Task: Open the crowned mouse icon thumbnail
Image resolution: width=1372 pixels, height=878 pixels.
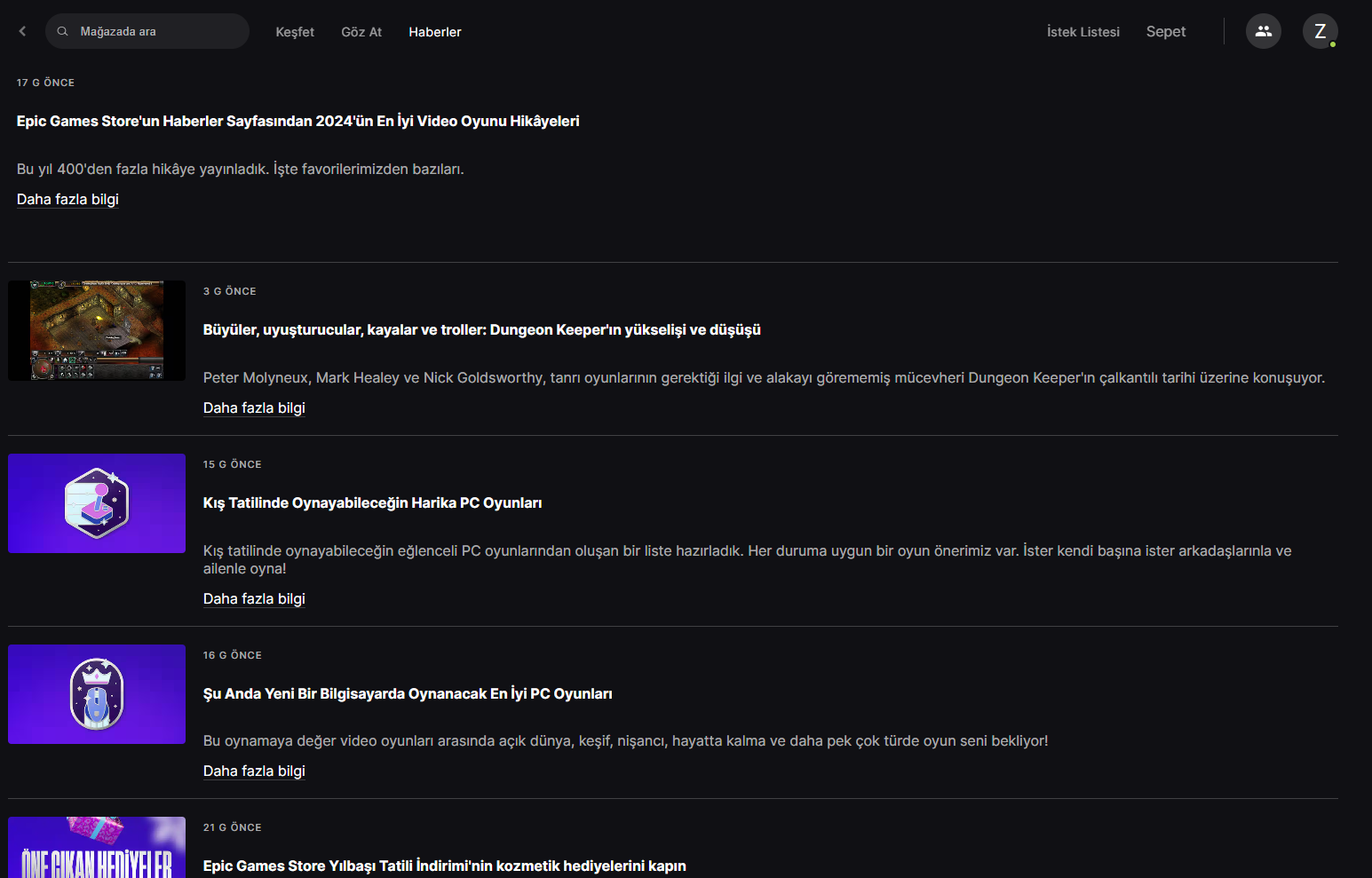Action: [97, 694]
